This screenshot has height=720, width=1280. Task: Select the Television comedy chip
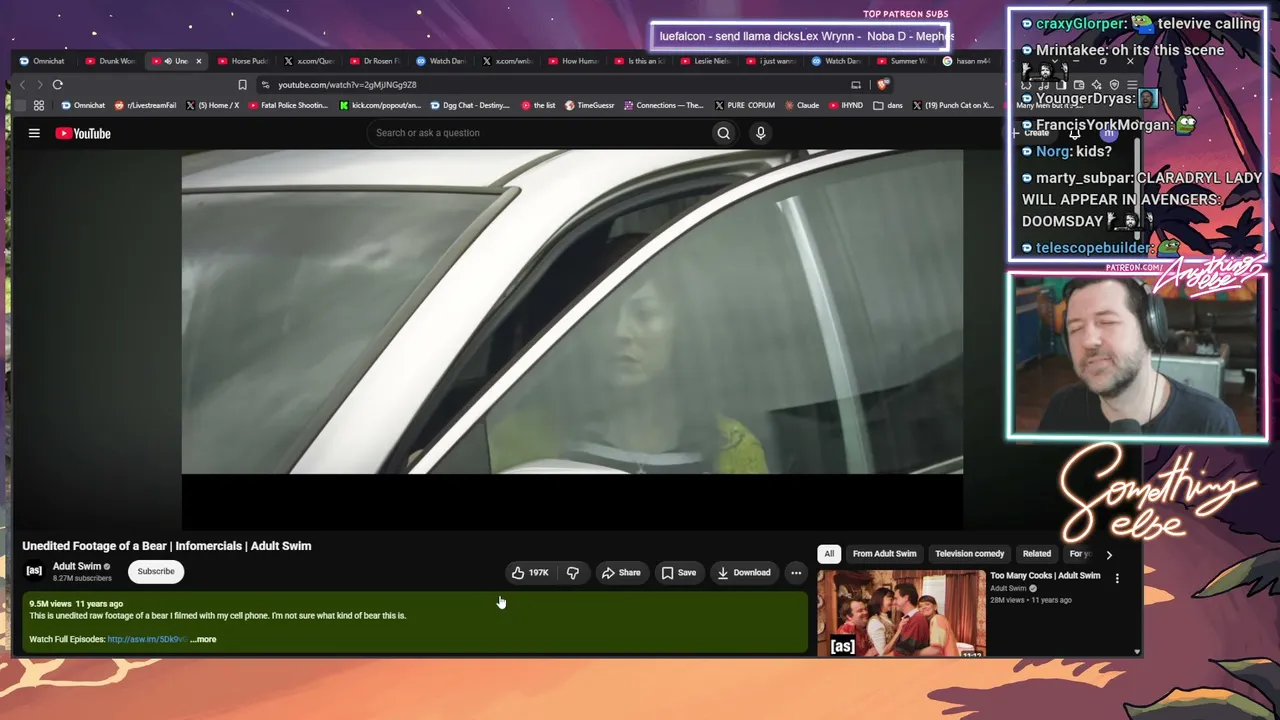coord(970,554)
